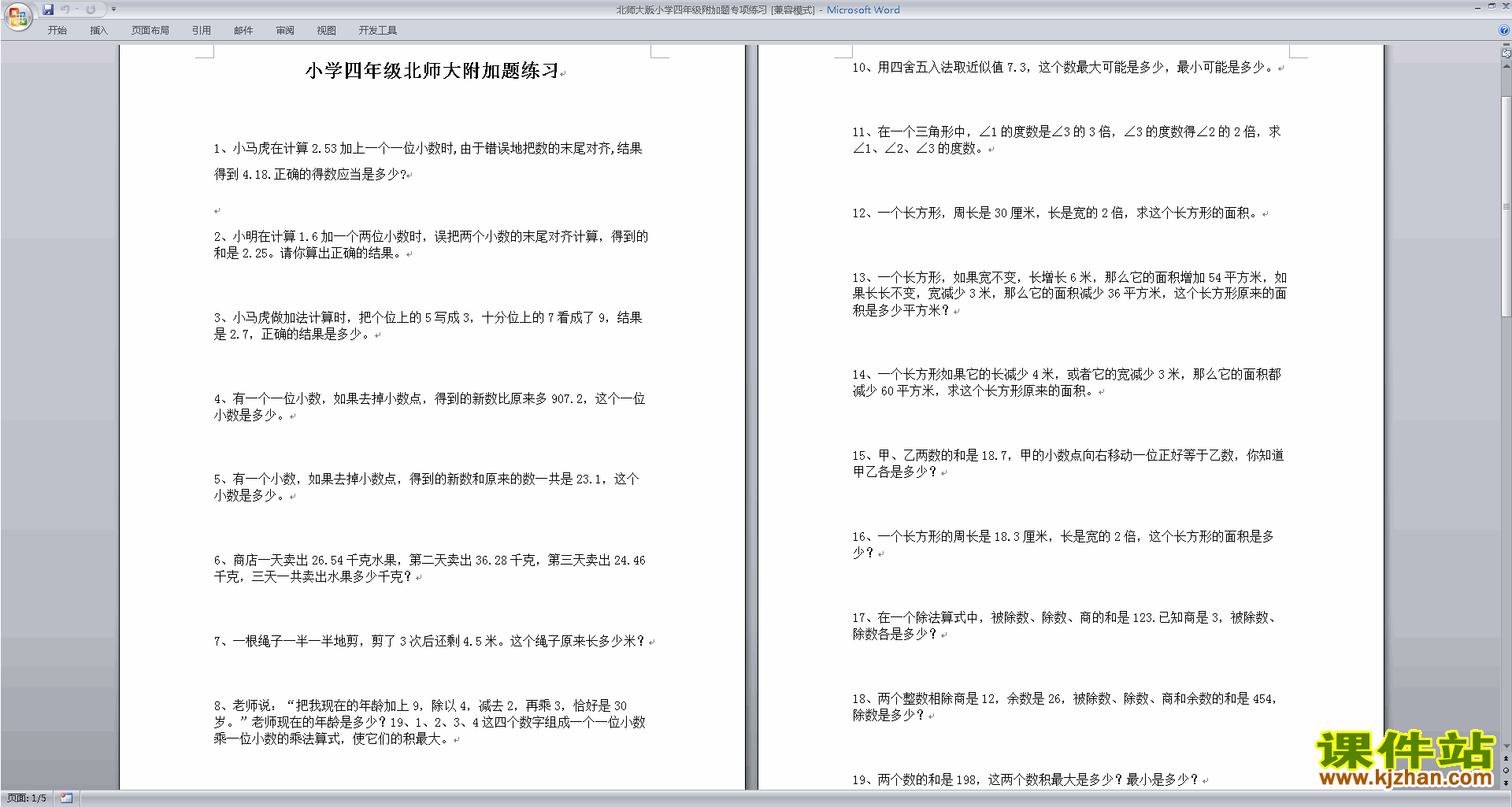Click question 1 about 小马虎 adding 2.53
The width and height of the screenshot is (1512, 807).
428,161
